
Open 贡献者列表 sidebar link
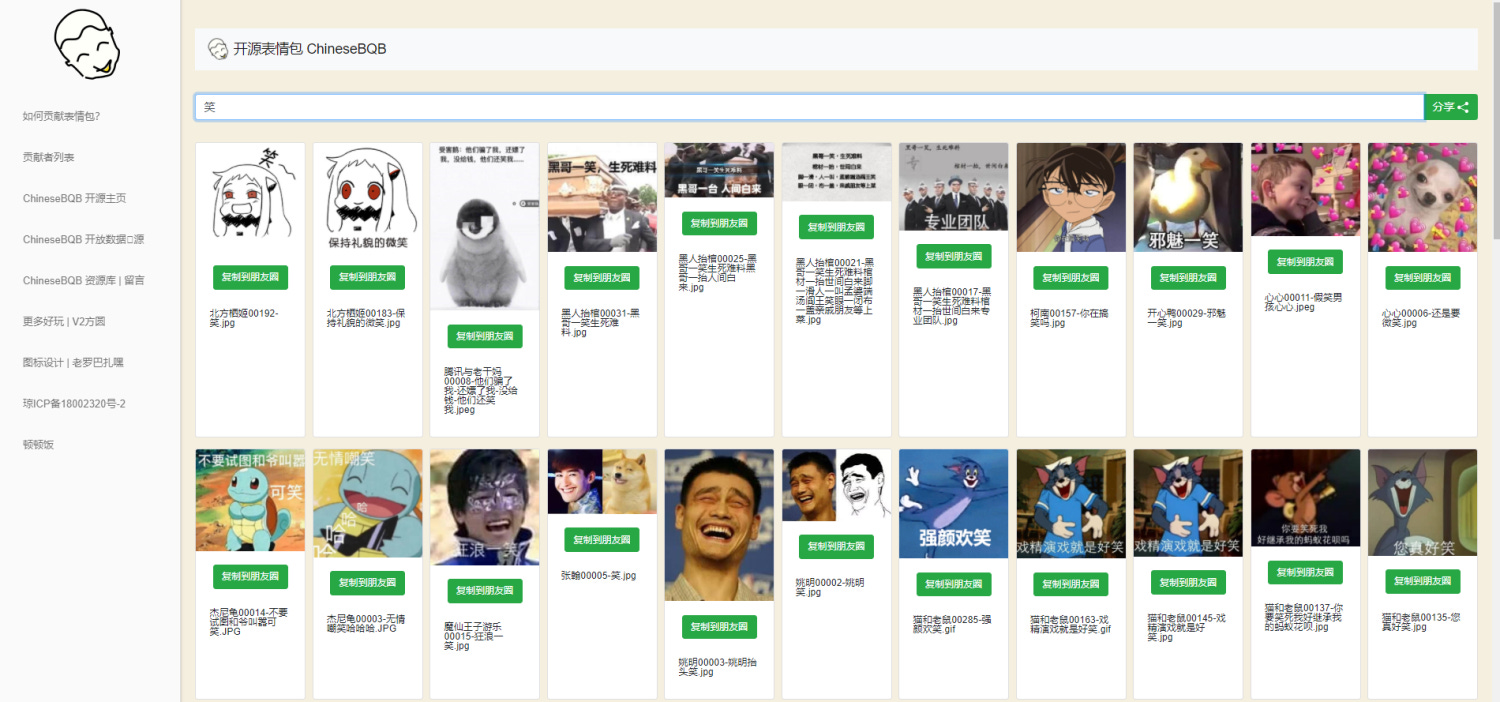(x=48, y=157)
